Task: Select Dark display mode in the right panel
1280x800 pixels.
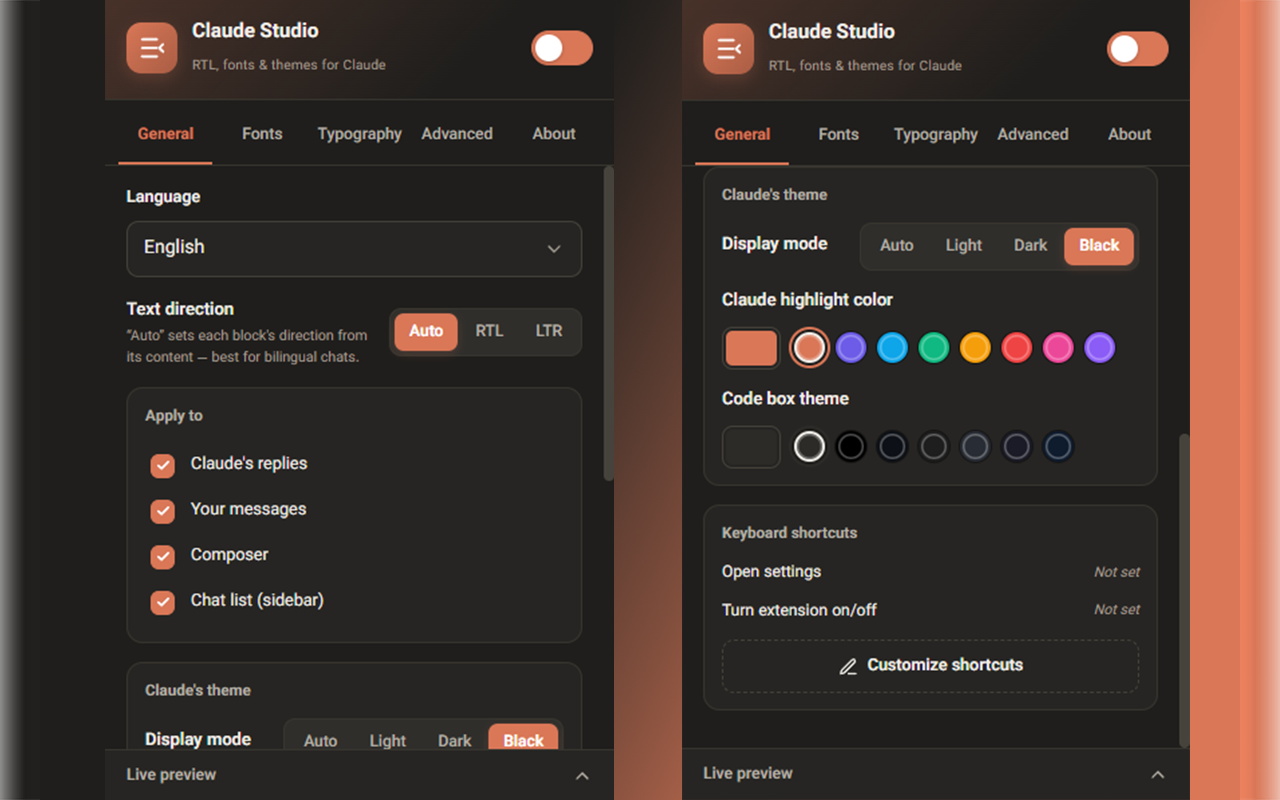Action: pos(1031,246)
